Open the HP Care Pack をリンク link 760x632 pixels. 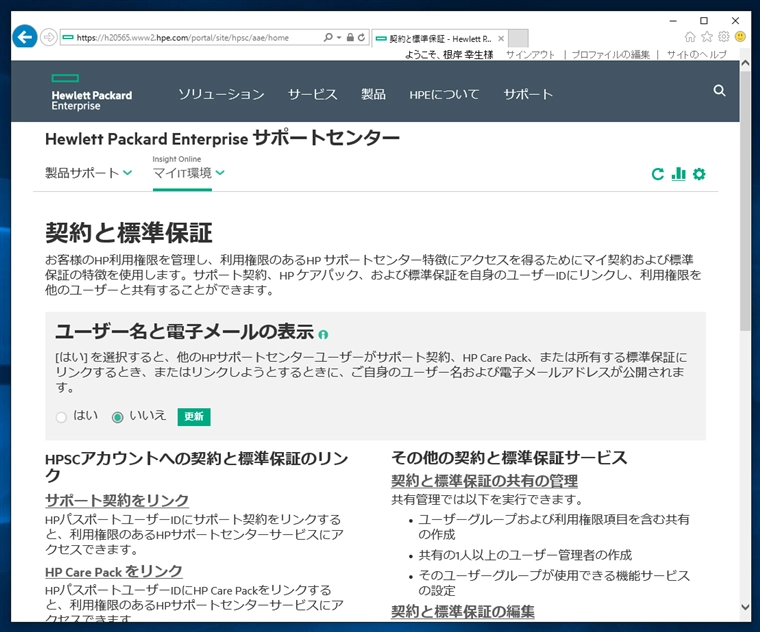point(114,571)
